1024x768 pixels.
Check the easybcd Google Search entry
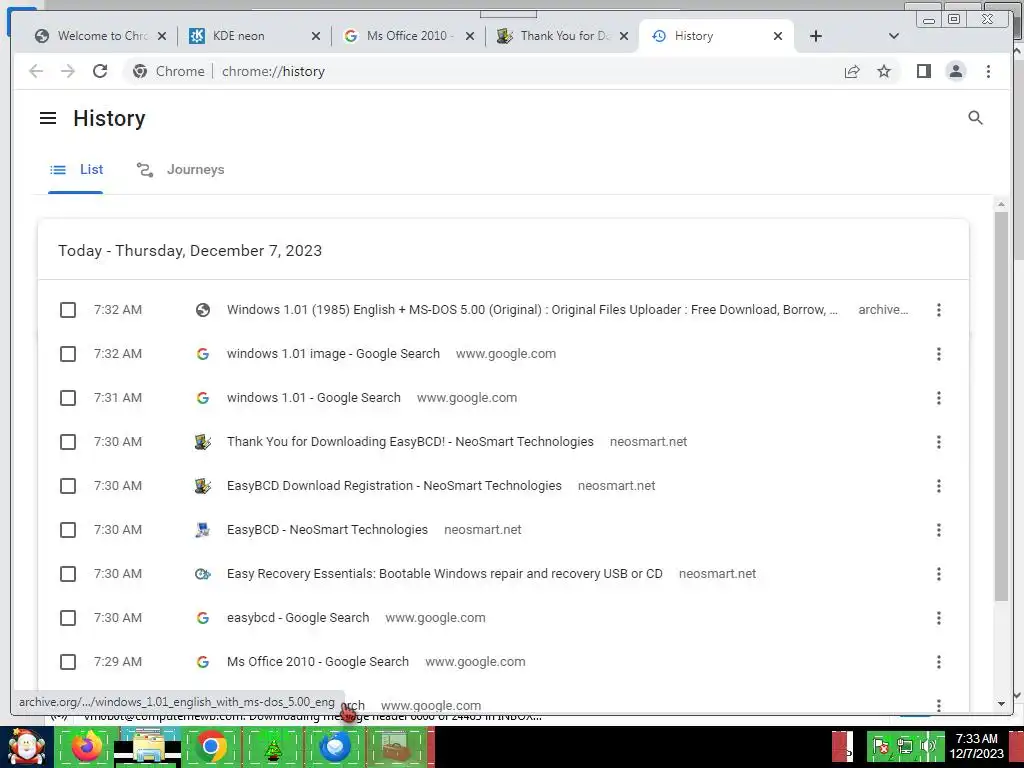68,618
